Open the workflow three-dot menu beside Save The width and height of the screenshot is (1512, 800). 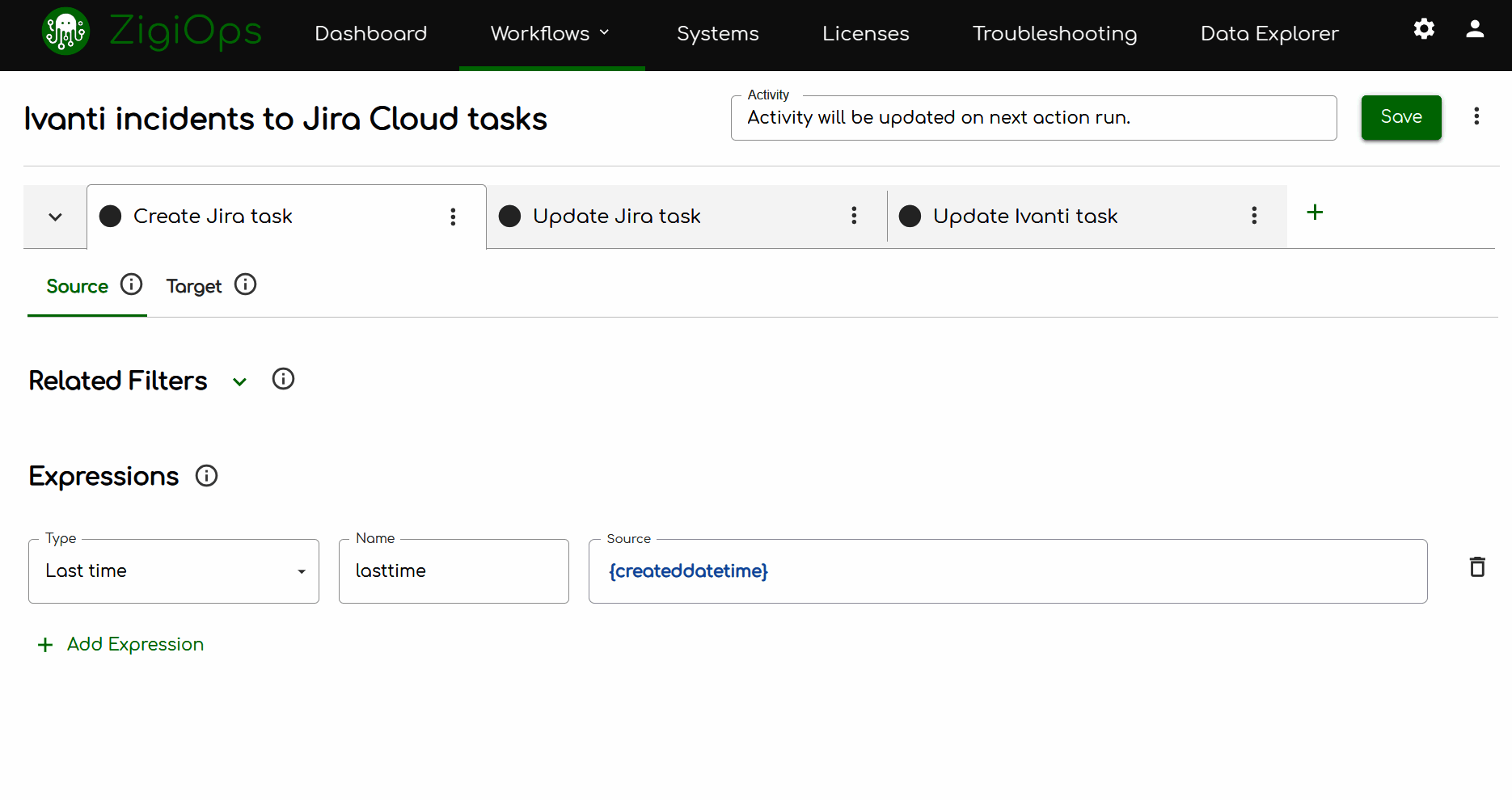tap(1476, 116)
